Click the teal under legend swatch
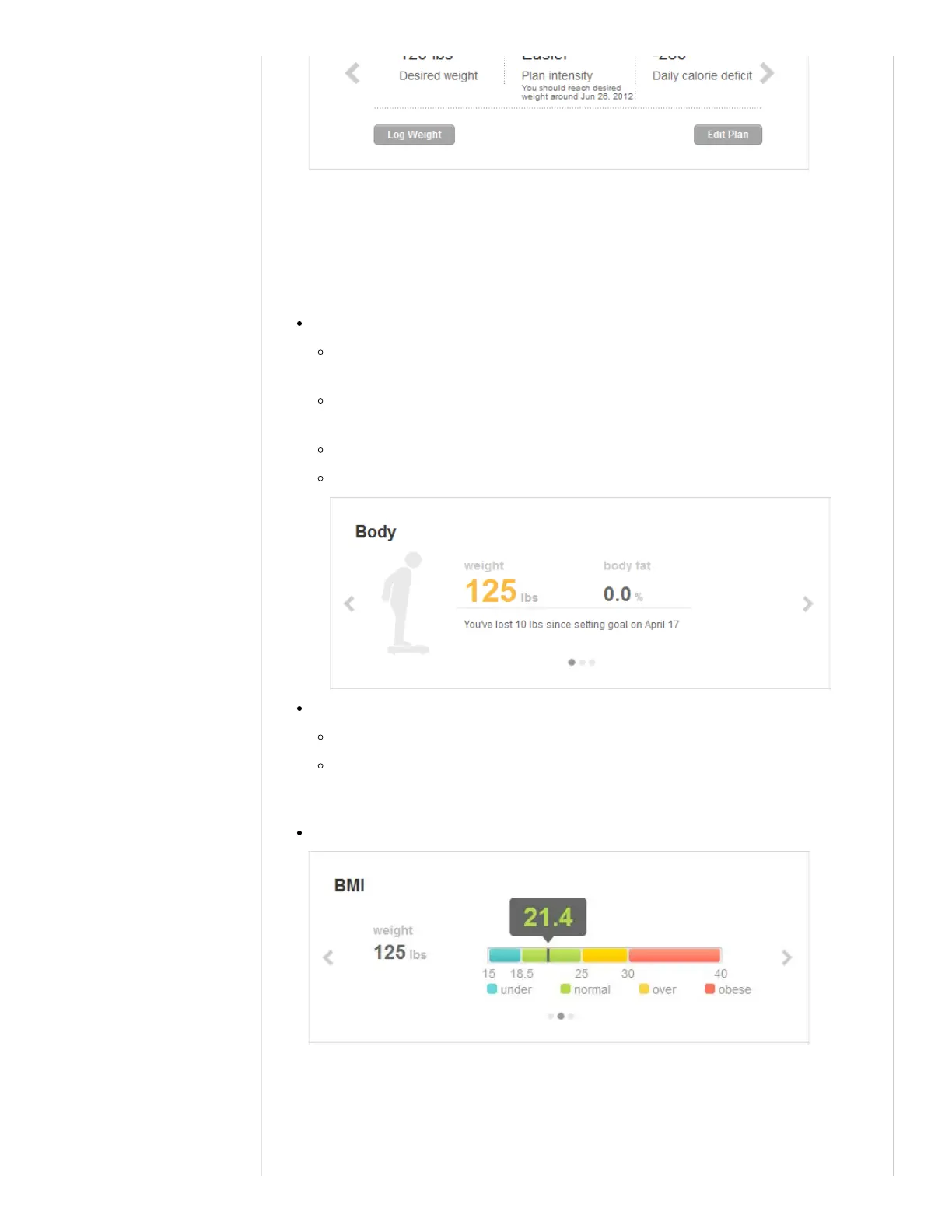This screenshot has width=952, height=1232. [x=492, y=989]
